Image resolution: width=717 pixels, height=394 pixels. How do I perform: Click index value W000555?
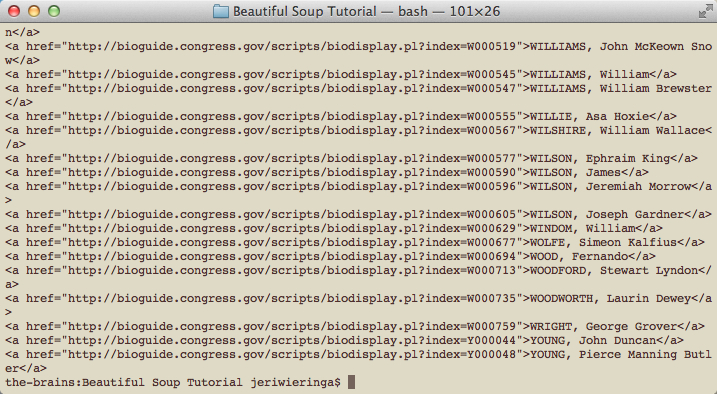tap(491, 116)
